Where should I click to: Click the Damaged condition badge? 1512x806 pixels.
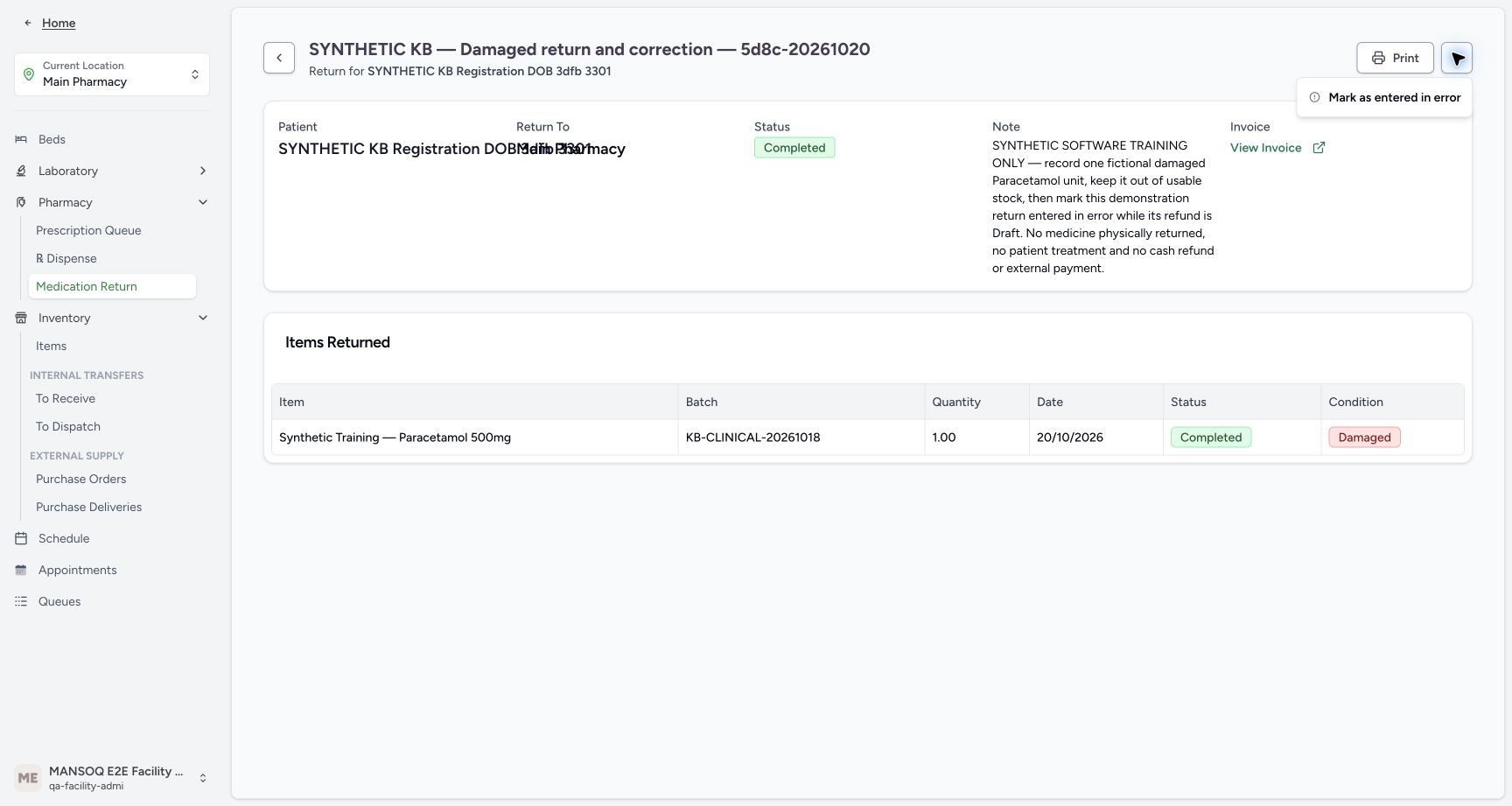(1364, 438)
